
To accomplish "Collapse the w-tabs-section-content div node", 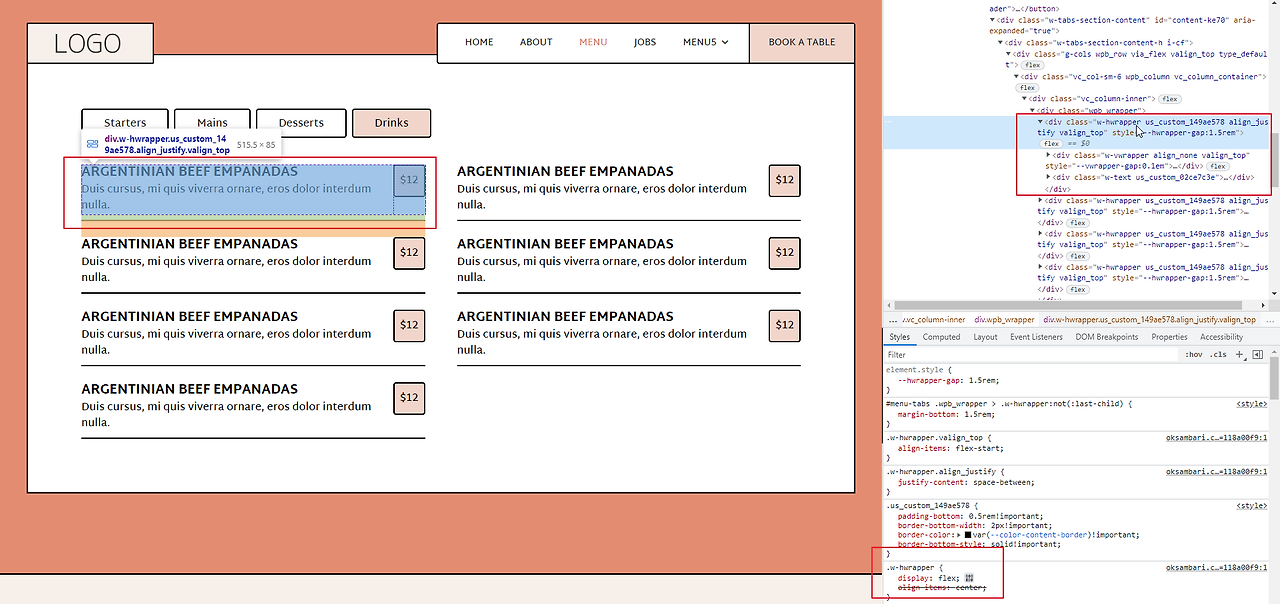I will [993, 20].
